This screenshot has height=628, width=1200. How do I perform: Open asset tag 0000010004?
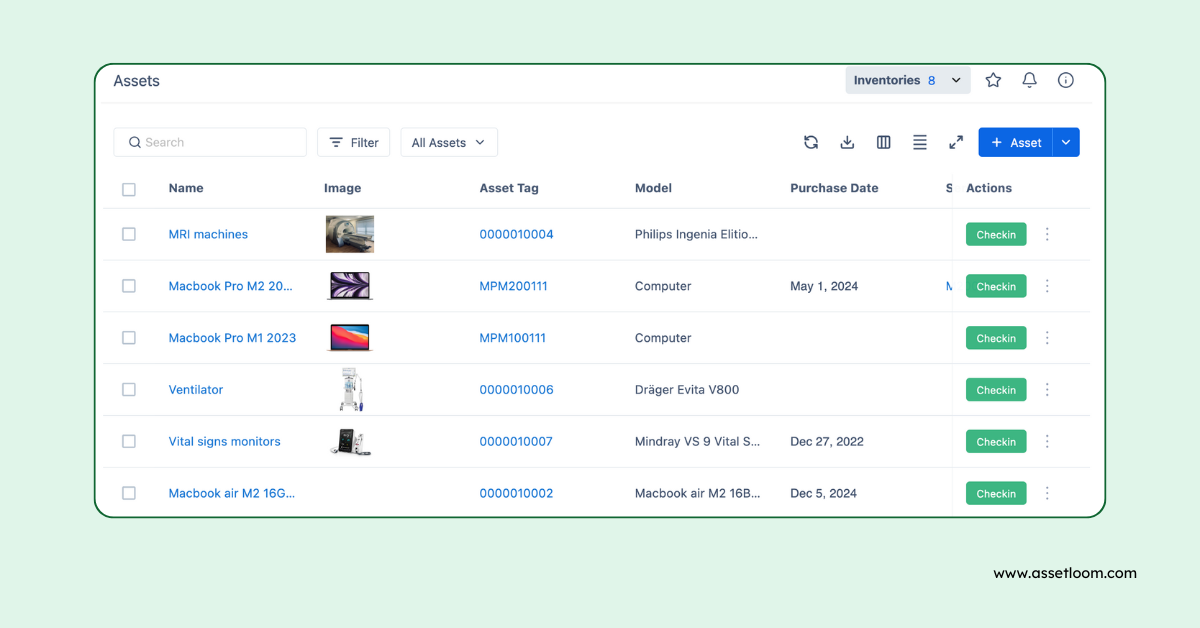point(516,234)
